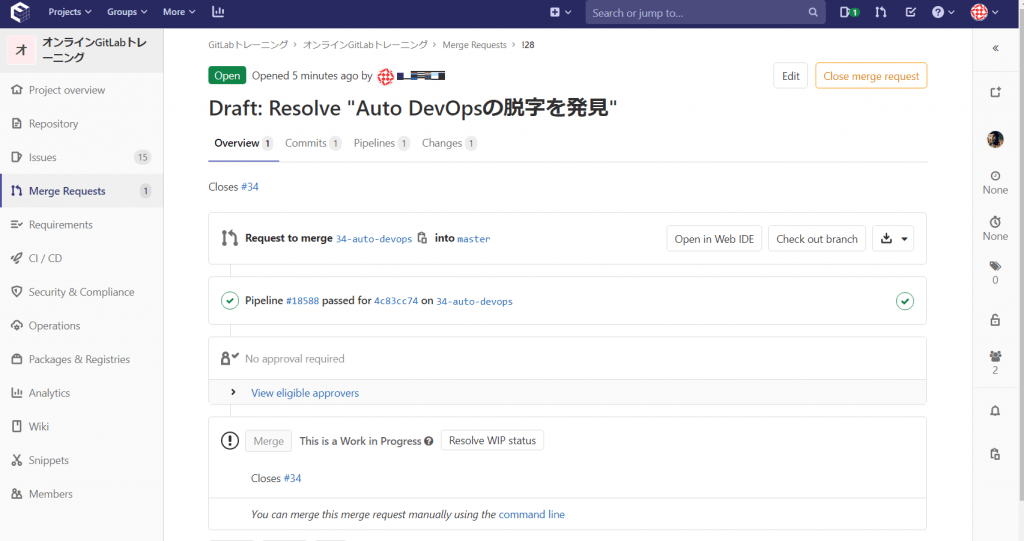The height and width of the screenshot is (541, 1024).
Task: Open the master target branch link
Action: 473,239
